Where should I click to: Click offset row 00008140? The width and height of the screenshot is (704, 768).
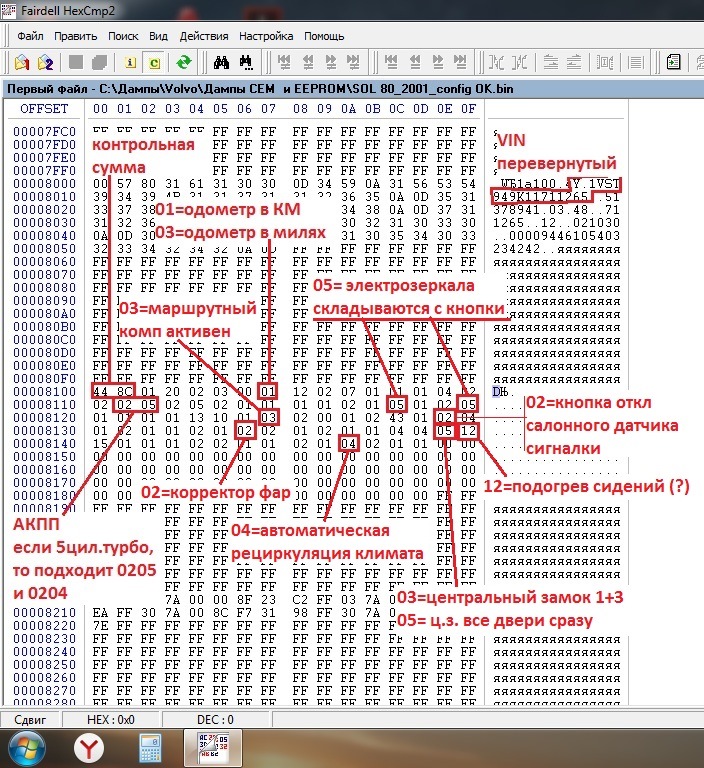coord(45,444)
